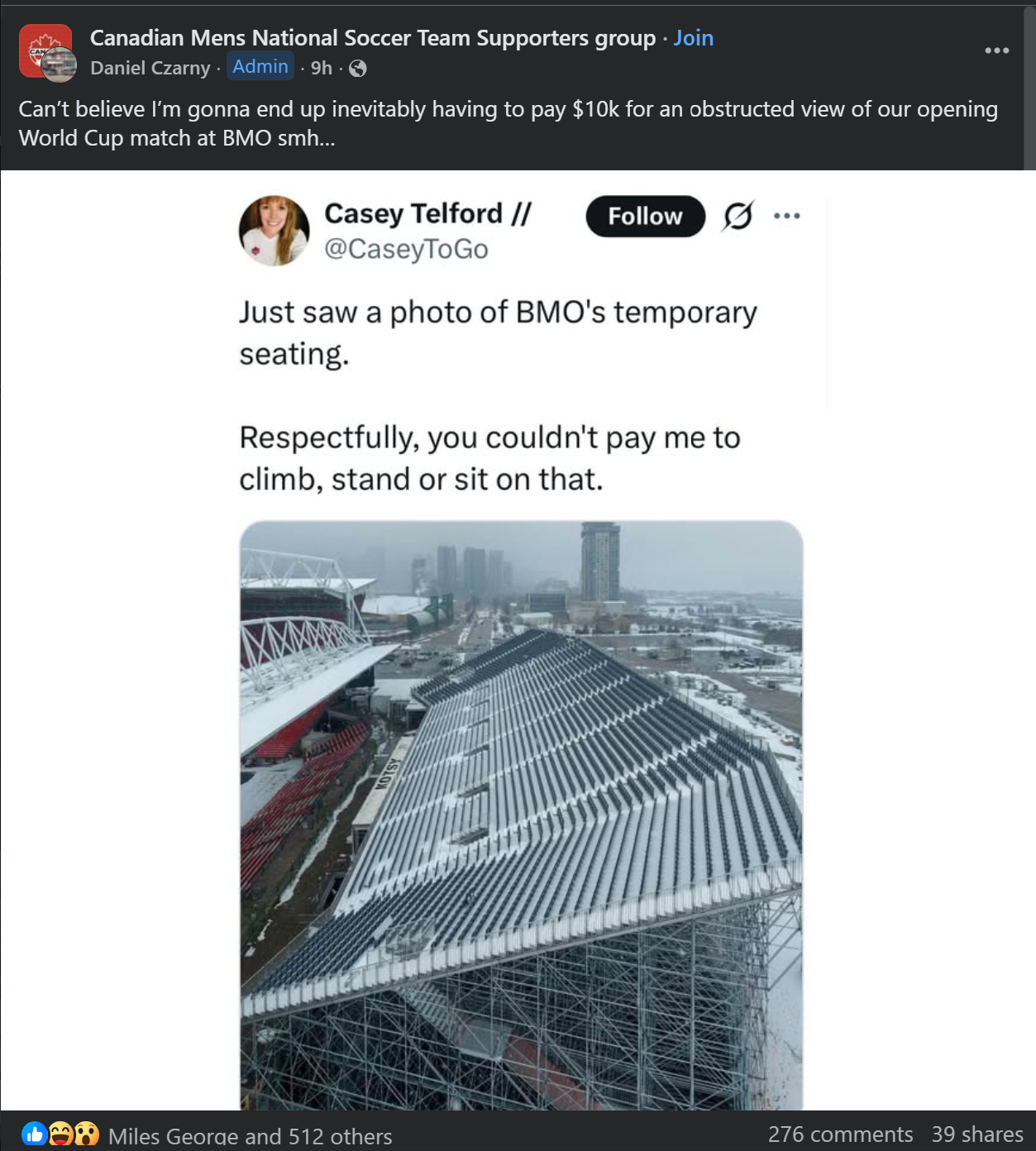Open the Canadian Mens National Soccer Team Supporters group
The height and width of the screenshot is (1151, 1036).
[372, 38]
